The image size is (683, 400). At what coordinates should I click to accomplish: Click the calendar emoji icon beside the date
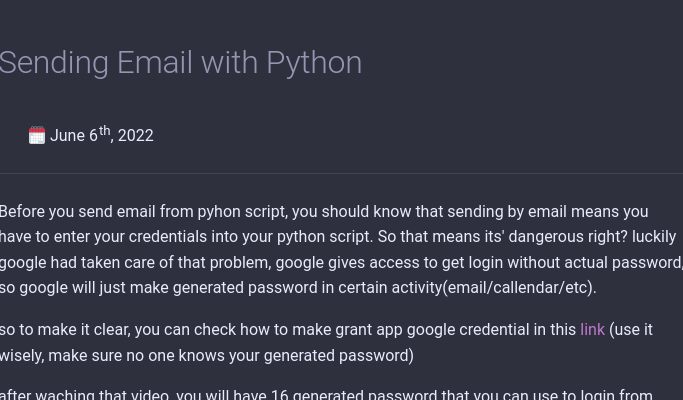[37, 135]
